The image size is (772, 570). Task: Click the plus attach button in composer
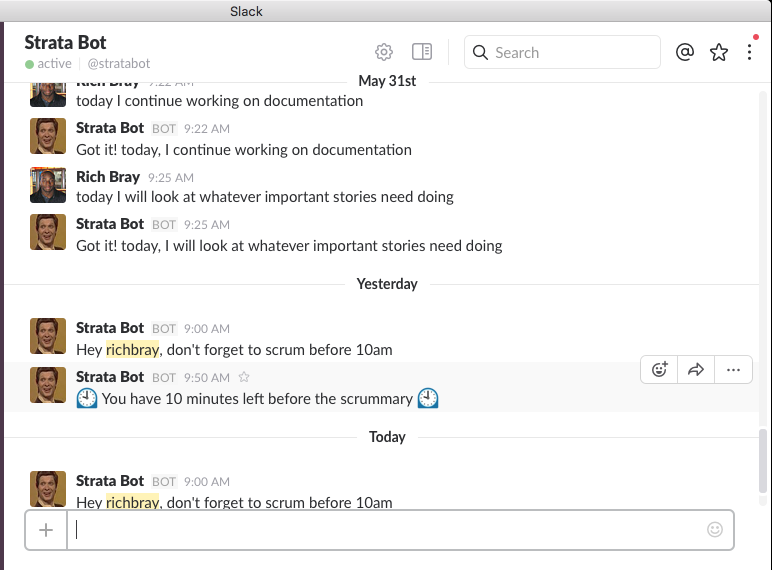(46, 530)
